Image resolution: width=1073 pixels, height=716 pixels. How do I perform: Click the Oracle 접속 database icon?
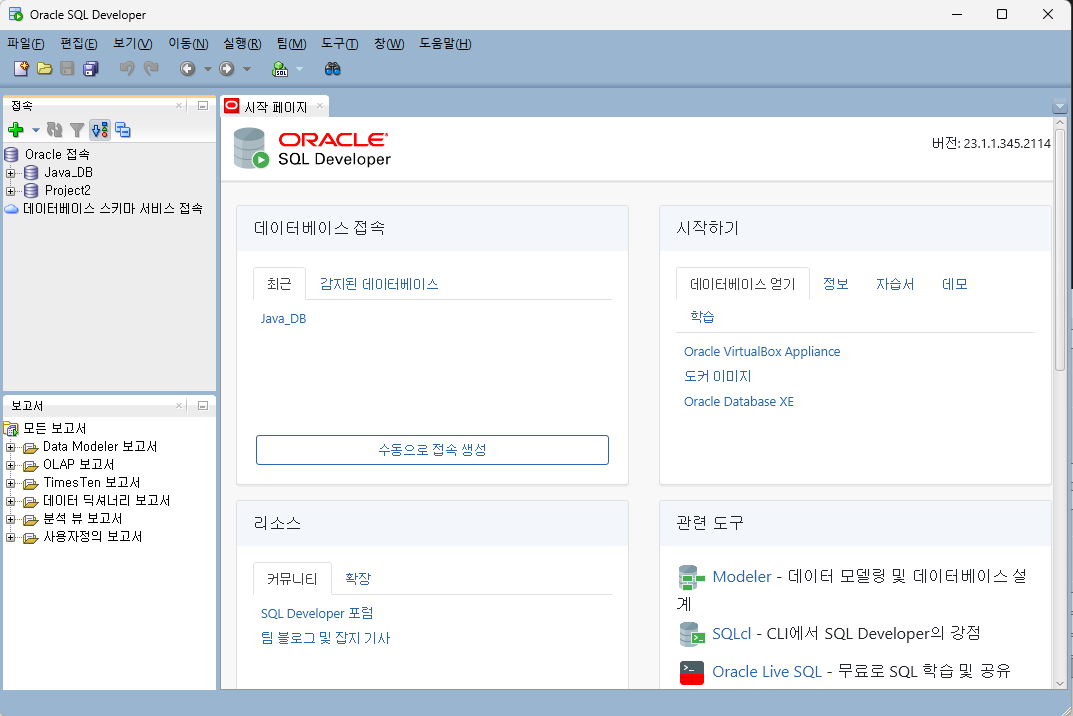[12, 154]
